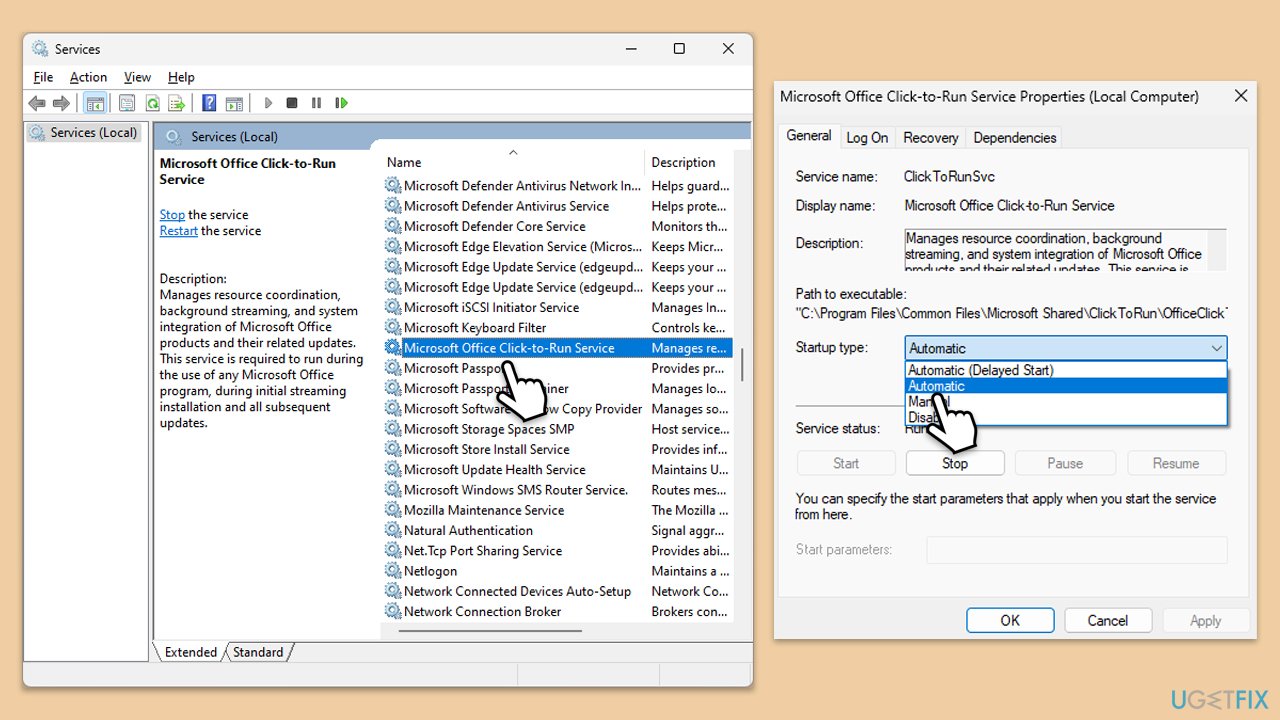Select Microsoft Store Install Service row

pyautogui.click(x=558, y=449)
